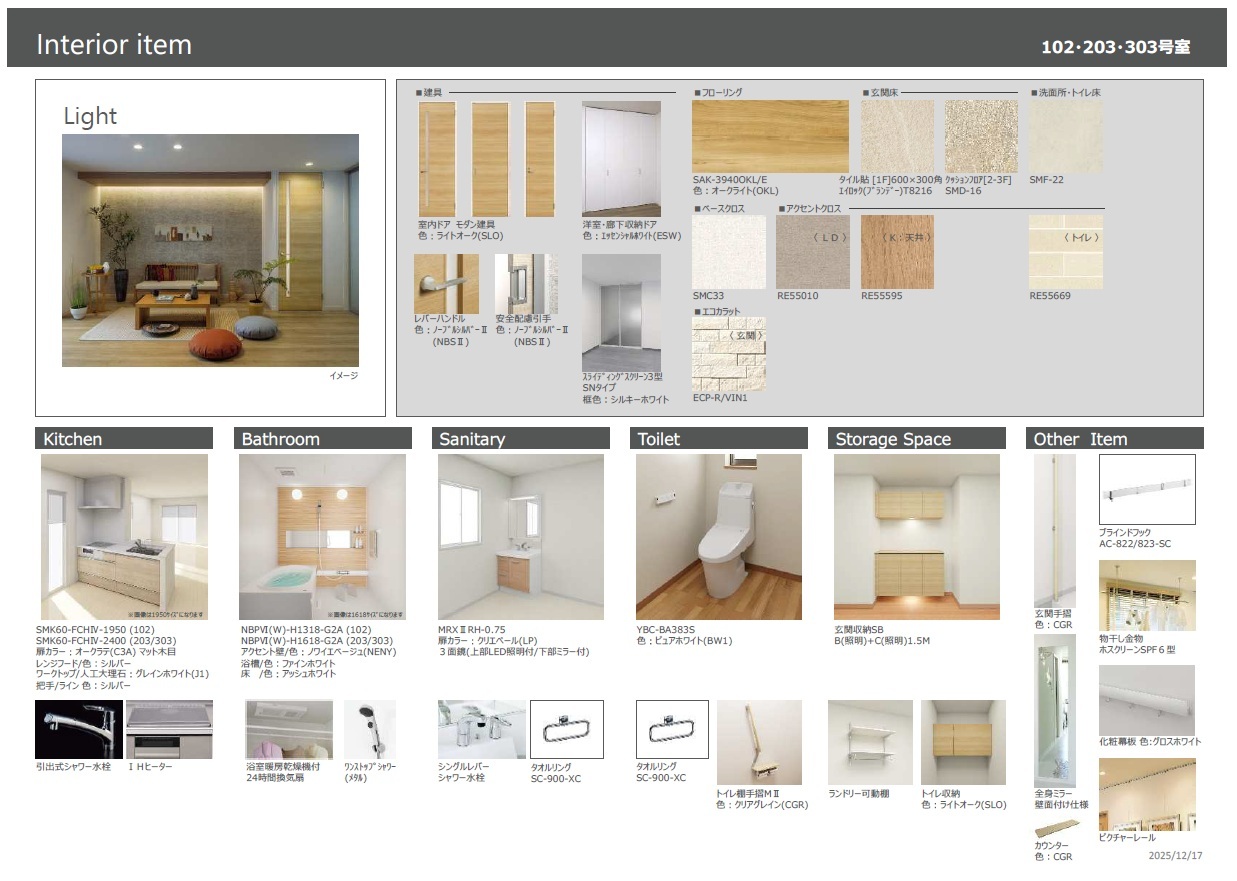Viewport: 1237px width, 881px height.
Task: Open the main kitchen photo
Action: (x=125, y=537)
